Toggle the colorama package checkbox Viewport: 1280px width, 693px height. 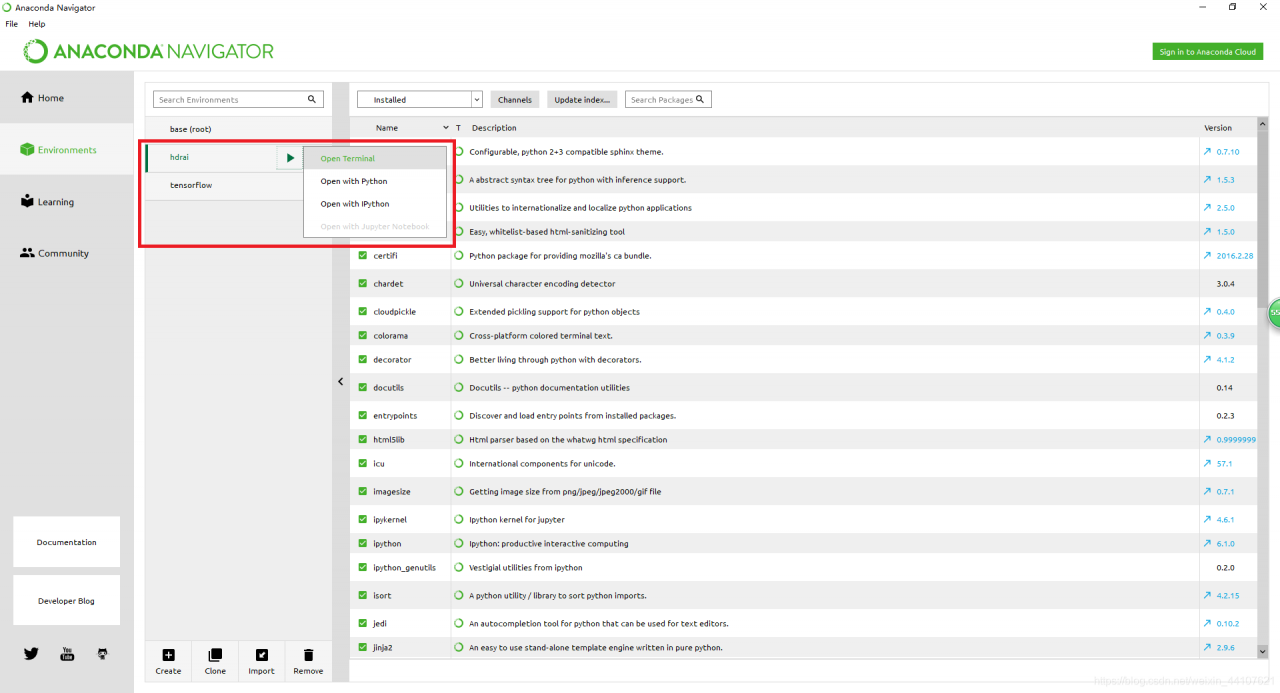pos(363,336)
